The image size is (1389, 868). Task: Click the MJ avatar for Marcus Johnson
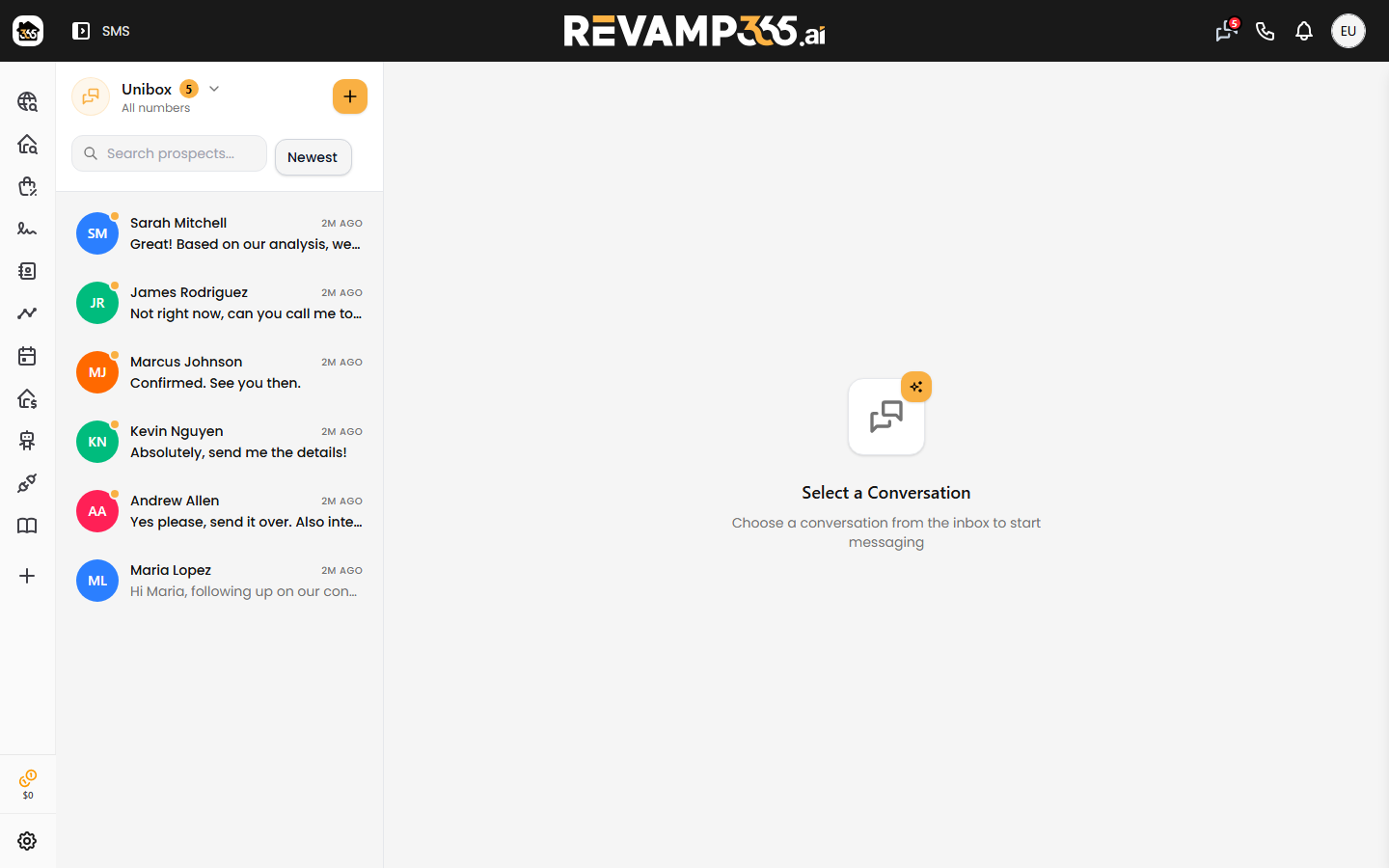tap(97, 372)
